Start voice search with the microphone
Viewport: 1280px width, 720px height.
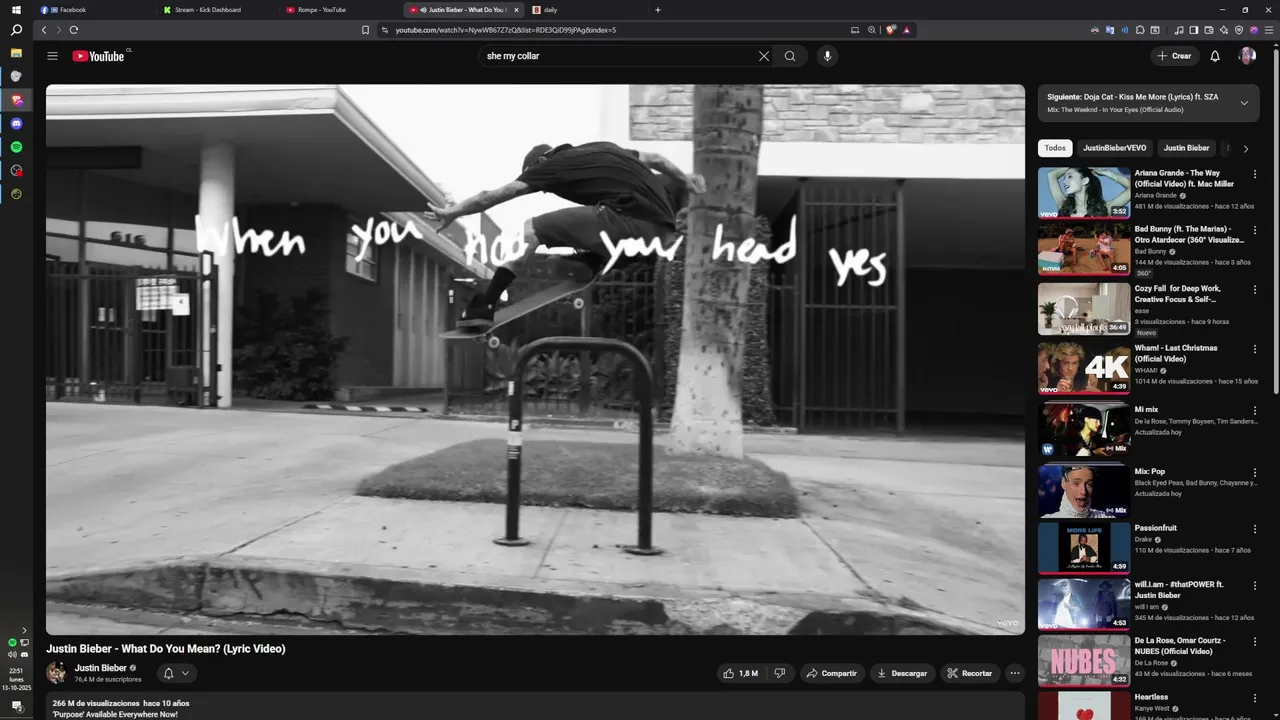coord(827,56)
